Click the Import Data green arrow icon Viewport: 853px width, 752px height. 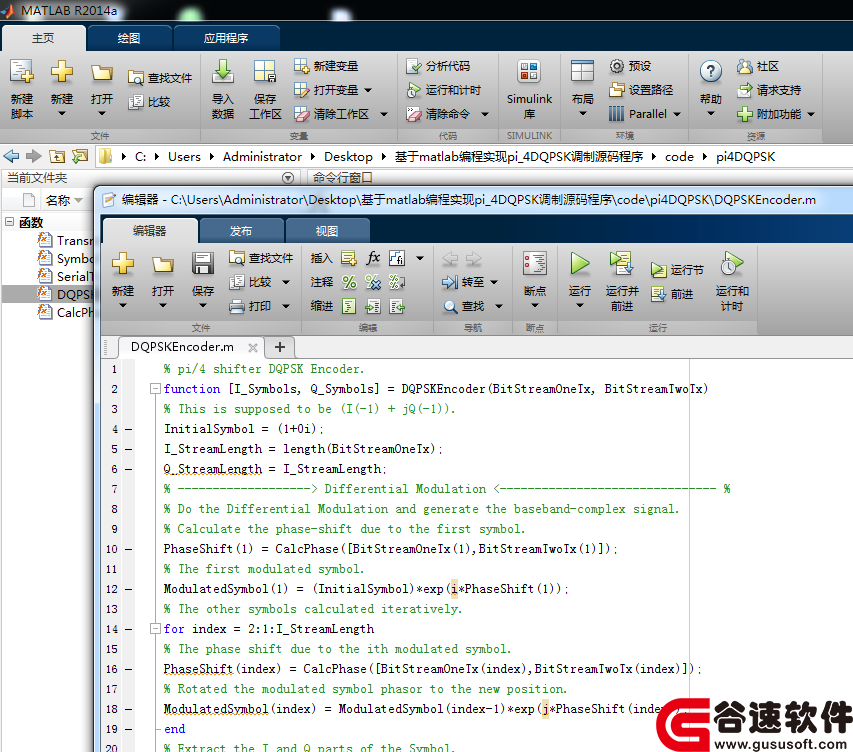point(222,72)
